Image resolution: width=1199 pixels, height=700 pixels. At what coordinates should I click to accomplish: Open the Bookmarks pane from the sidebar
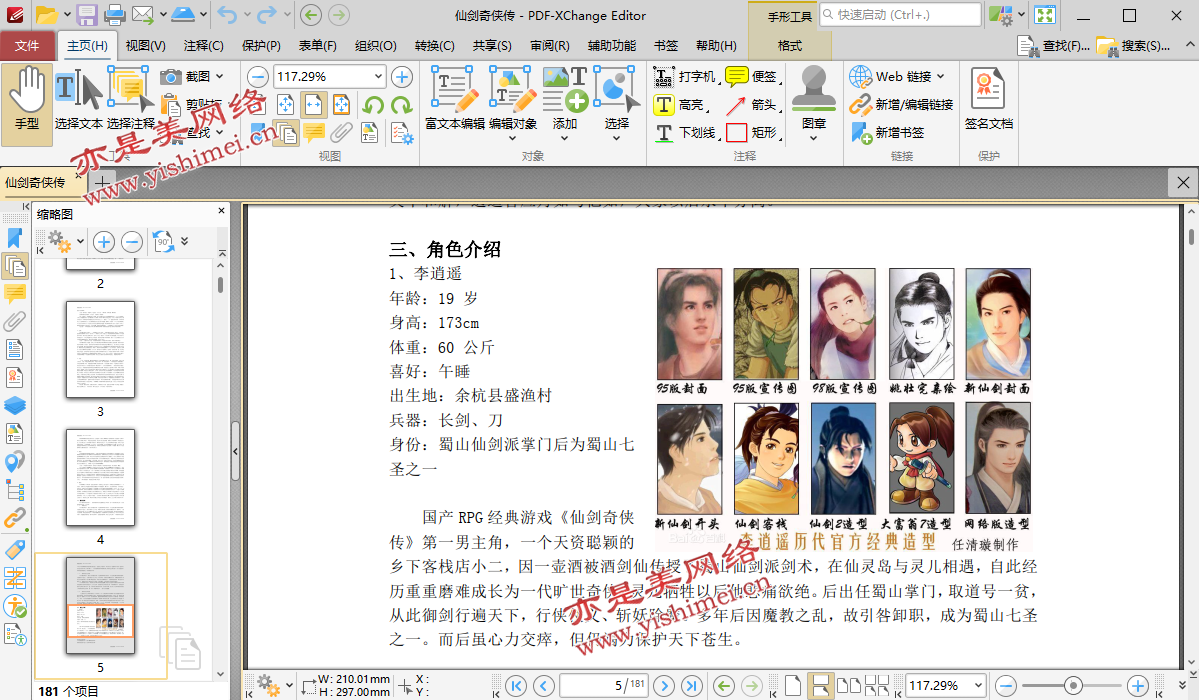pyautogui.click(x=15, y=239)
